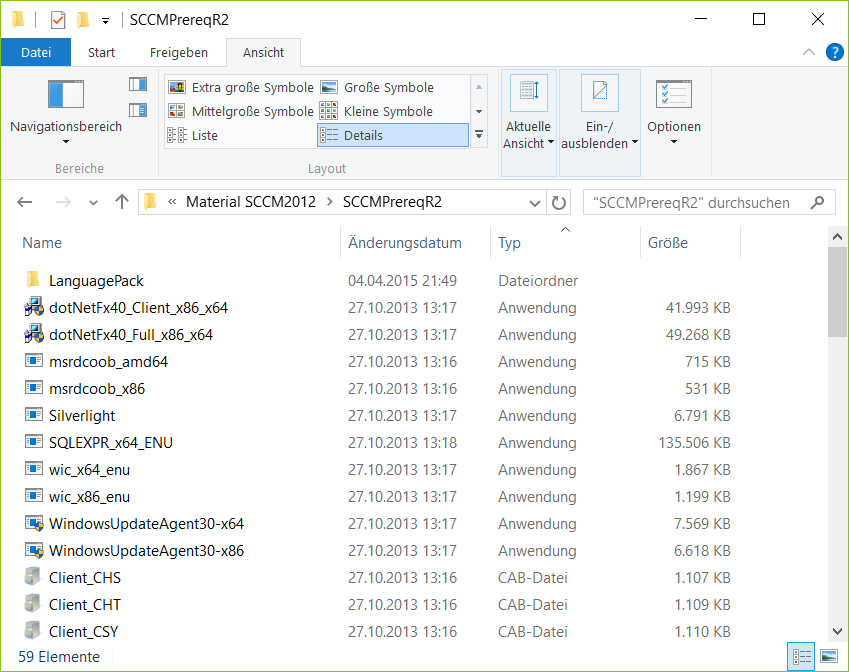Image resolution: width=849 pixels, height=672 pixels.
Task: Open Aktuelle Ansicht dropdown
Action: point(528,122)
